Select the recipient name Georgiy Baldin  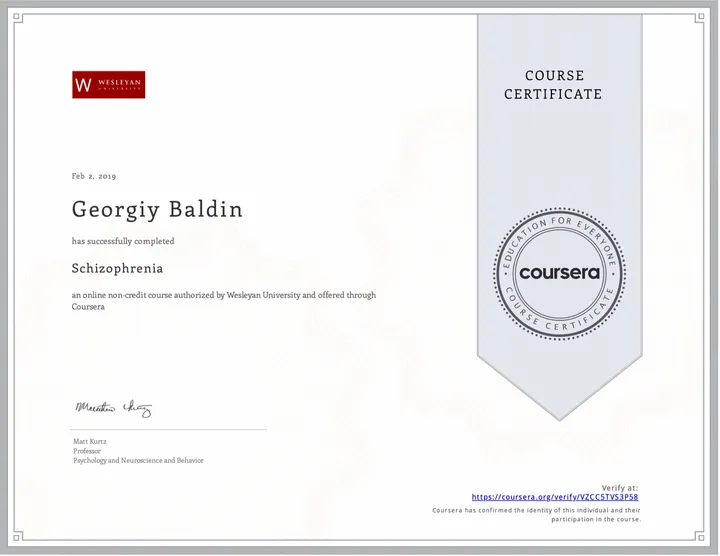coord(157,210)
